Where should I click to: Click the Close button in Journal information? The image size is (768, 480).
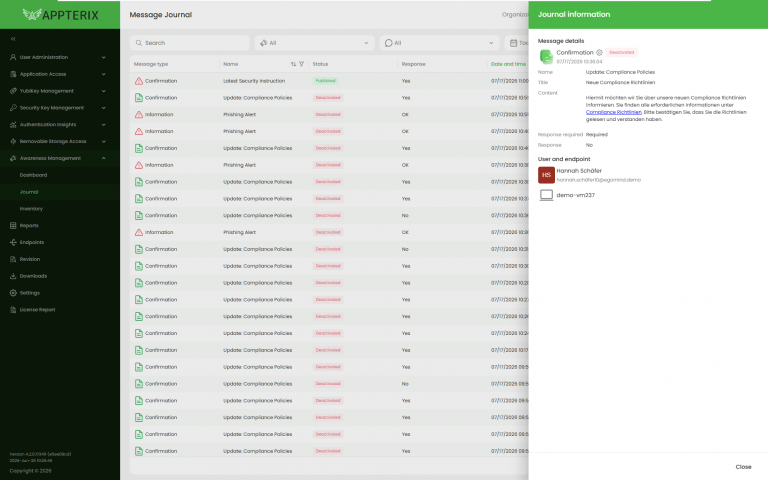[x=743, y=467]
